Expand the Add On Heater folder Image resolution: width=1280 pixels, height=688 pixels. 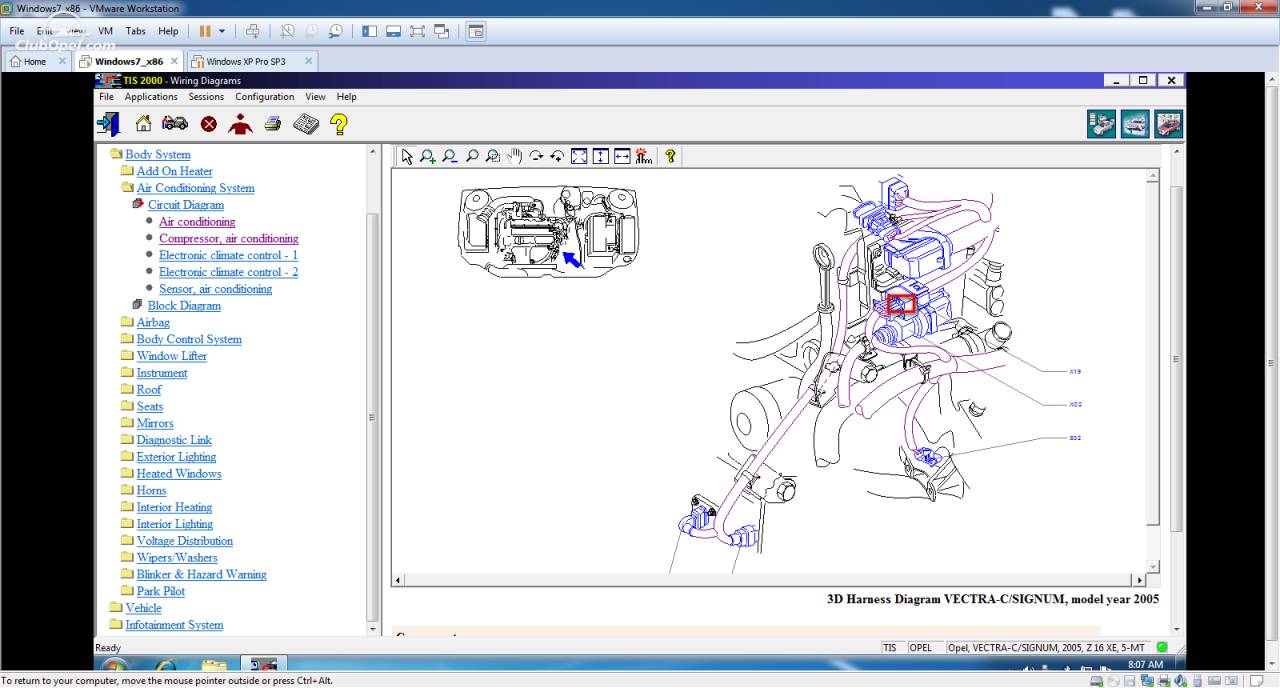(x=174, y=171)
